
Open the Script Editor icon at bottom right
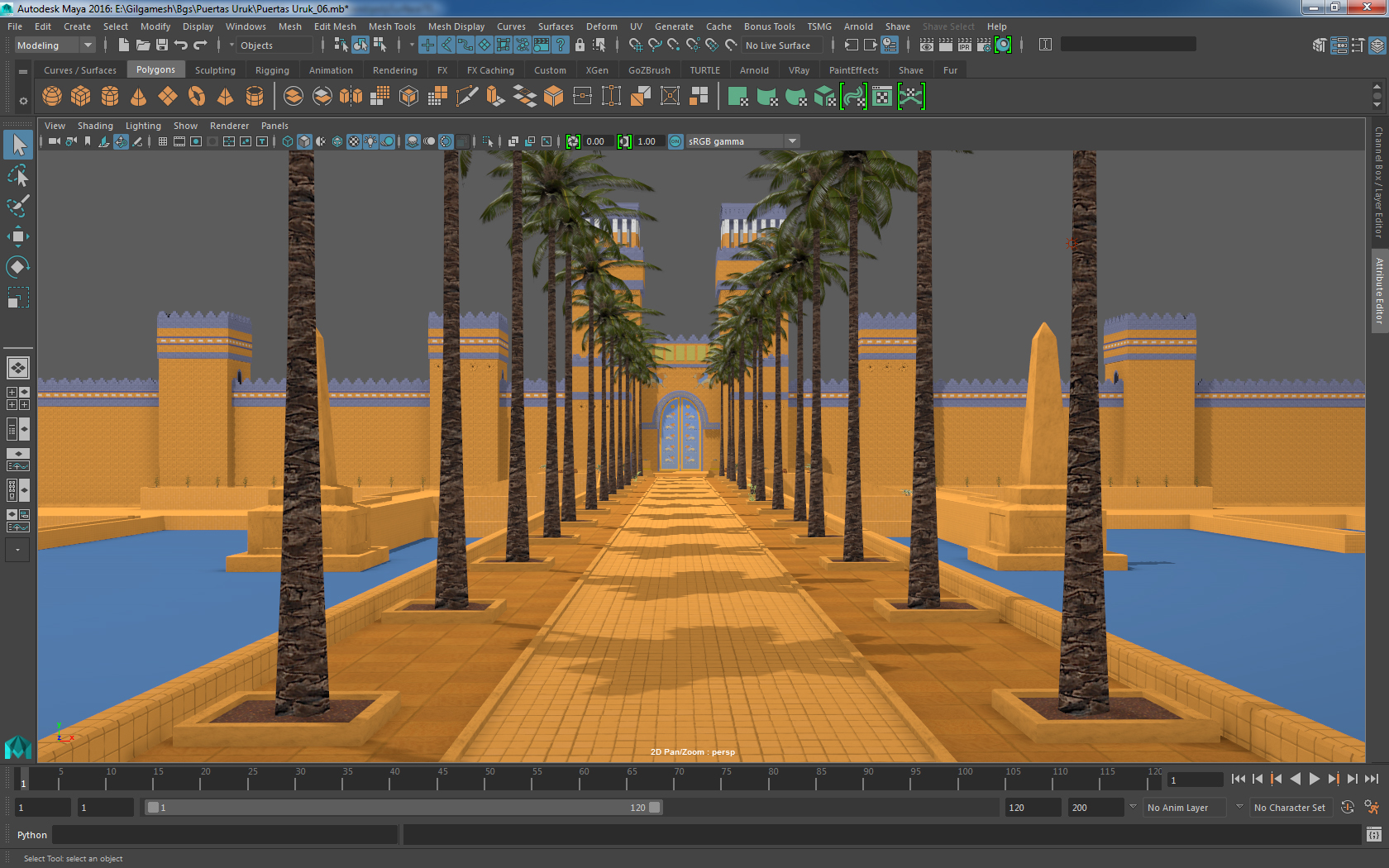[1373, 835]
